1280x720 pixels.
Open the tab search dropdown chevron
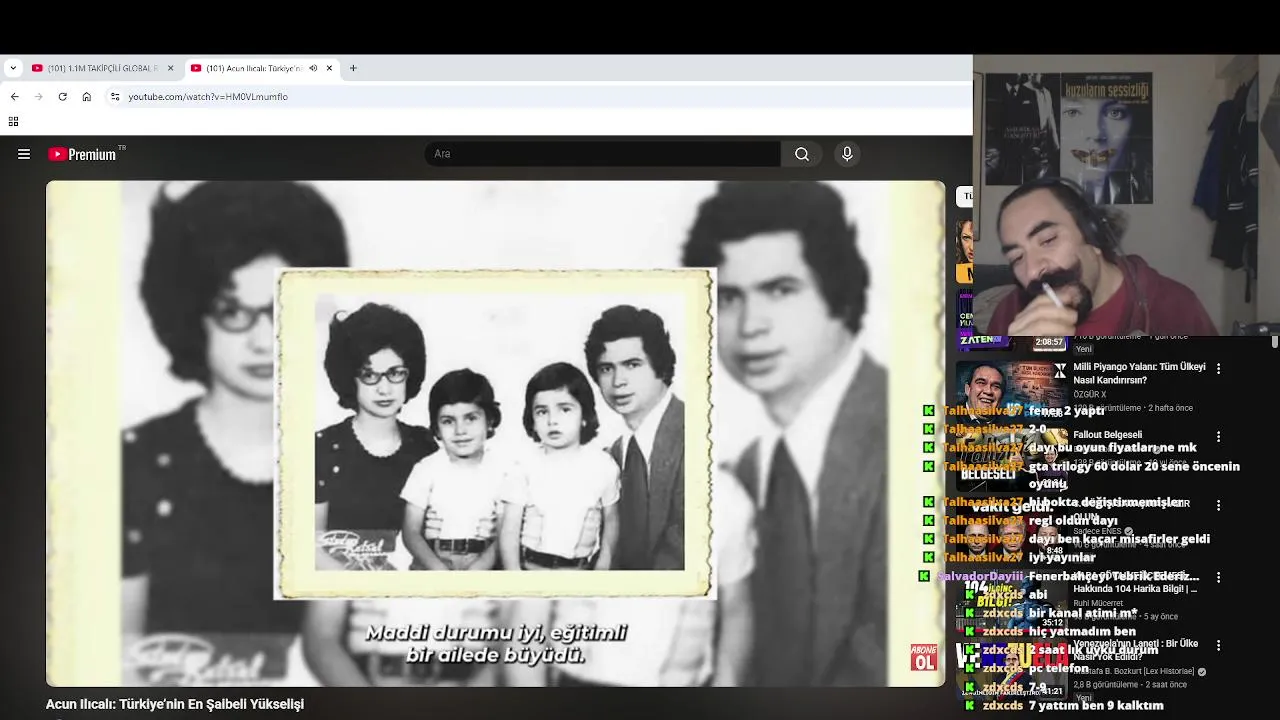click(x=13, y=68)
